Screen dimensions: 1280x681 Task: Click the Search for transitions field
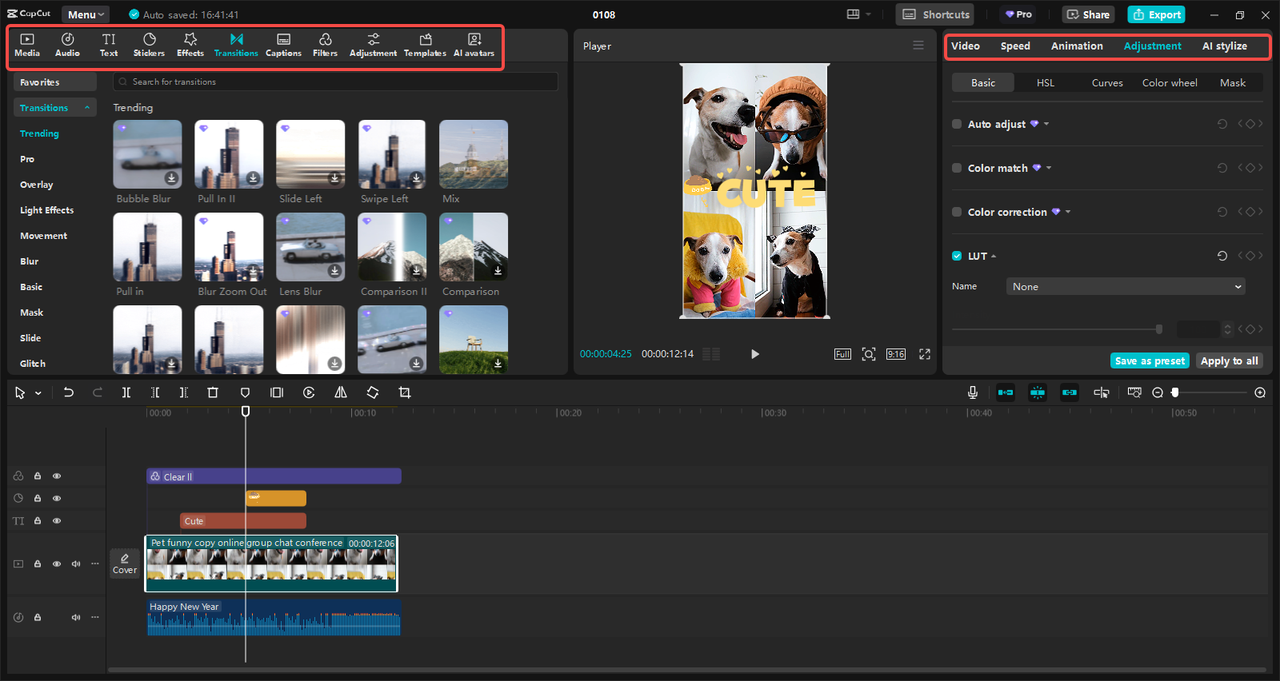pos(335,82)
